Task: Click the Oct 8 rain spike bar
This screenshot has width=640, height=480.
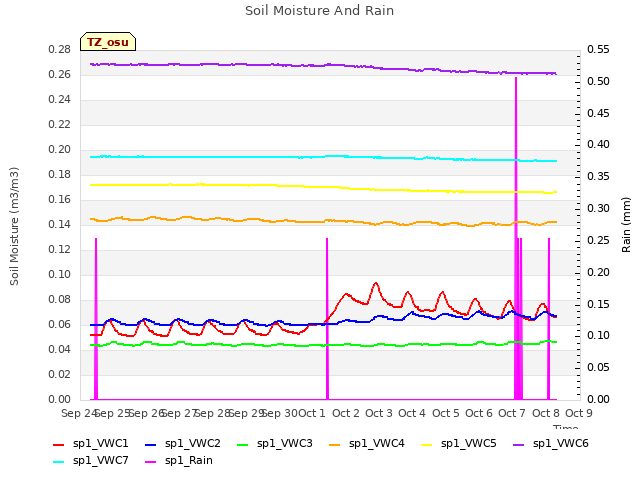Action: click(x=549, y=318)
